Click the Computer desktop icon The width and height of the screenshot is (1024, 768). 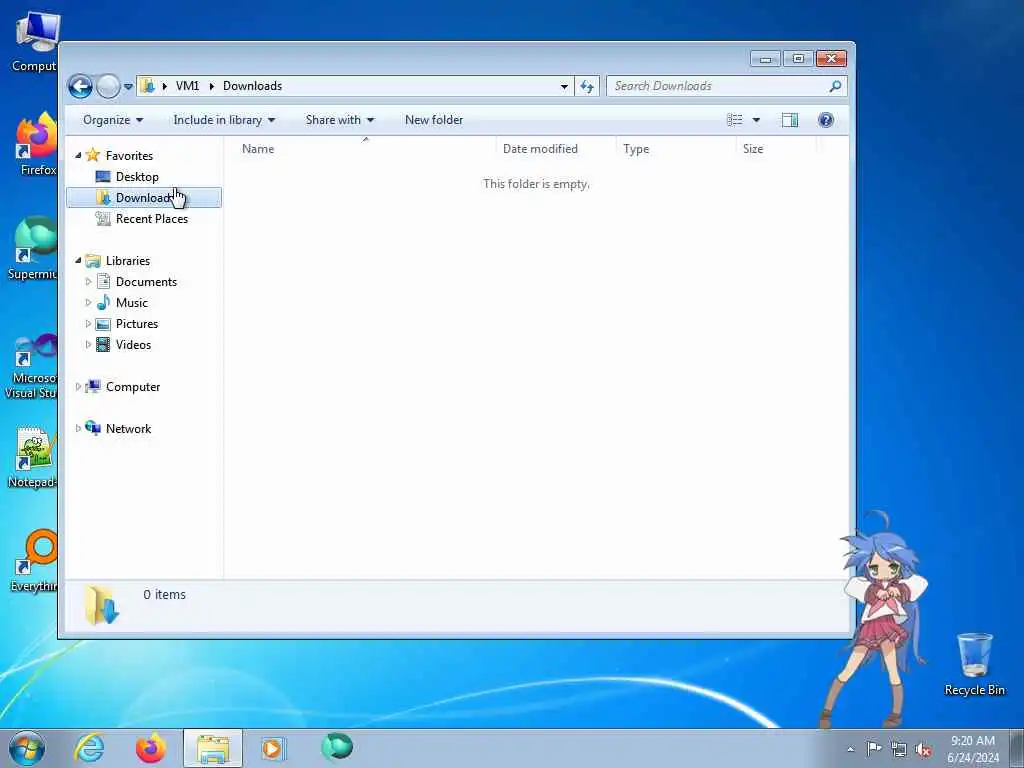tap(36, 42)
